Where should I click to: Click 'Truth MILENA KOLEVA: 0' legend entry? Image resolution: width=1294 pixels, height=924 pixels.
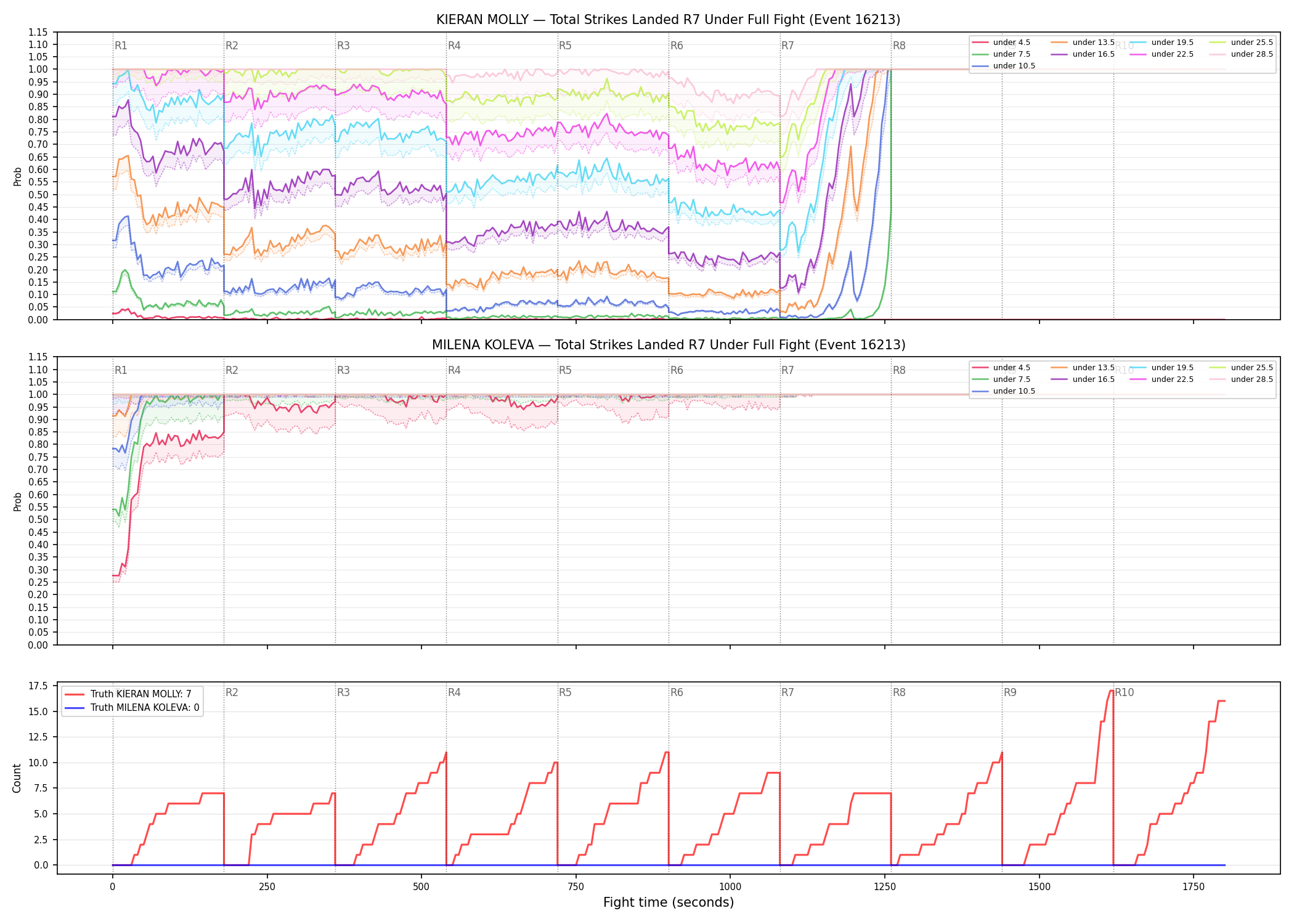[x=132, y=707]
